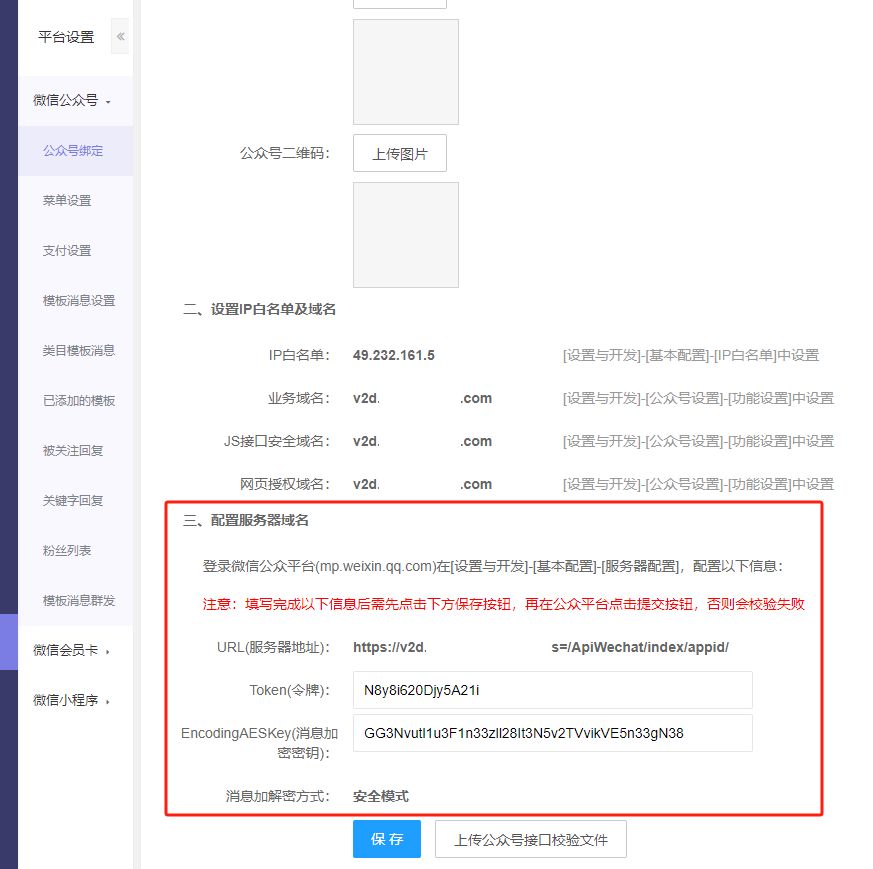
Task: Click 上传公众号接口校验文件 button
Action: pyautogui.click(x=530, y=840)
